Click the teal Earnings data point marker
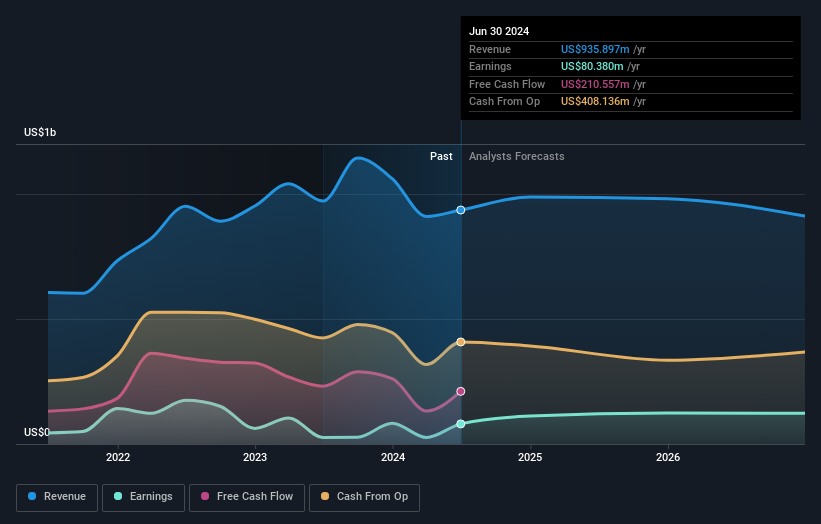The height and width of the screenshot is (524, 821). tap(461, 424)
